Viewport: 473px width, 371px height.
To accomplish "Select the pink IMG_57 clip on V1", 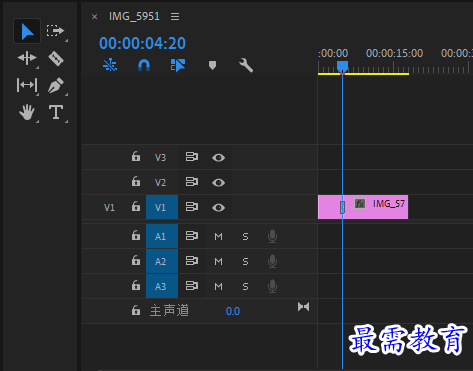I will pos(363,207).
